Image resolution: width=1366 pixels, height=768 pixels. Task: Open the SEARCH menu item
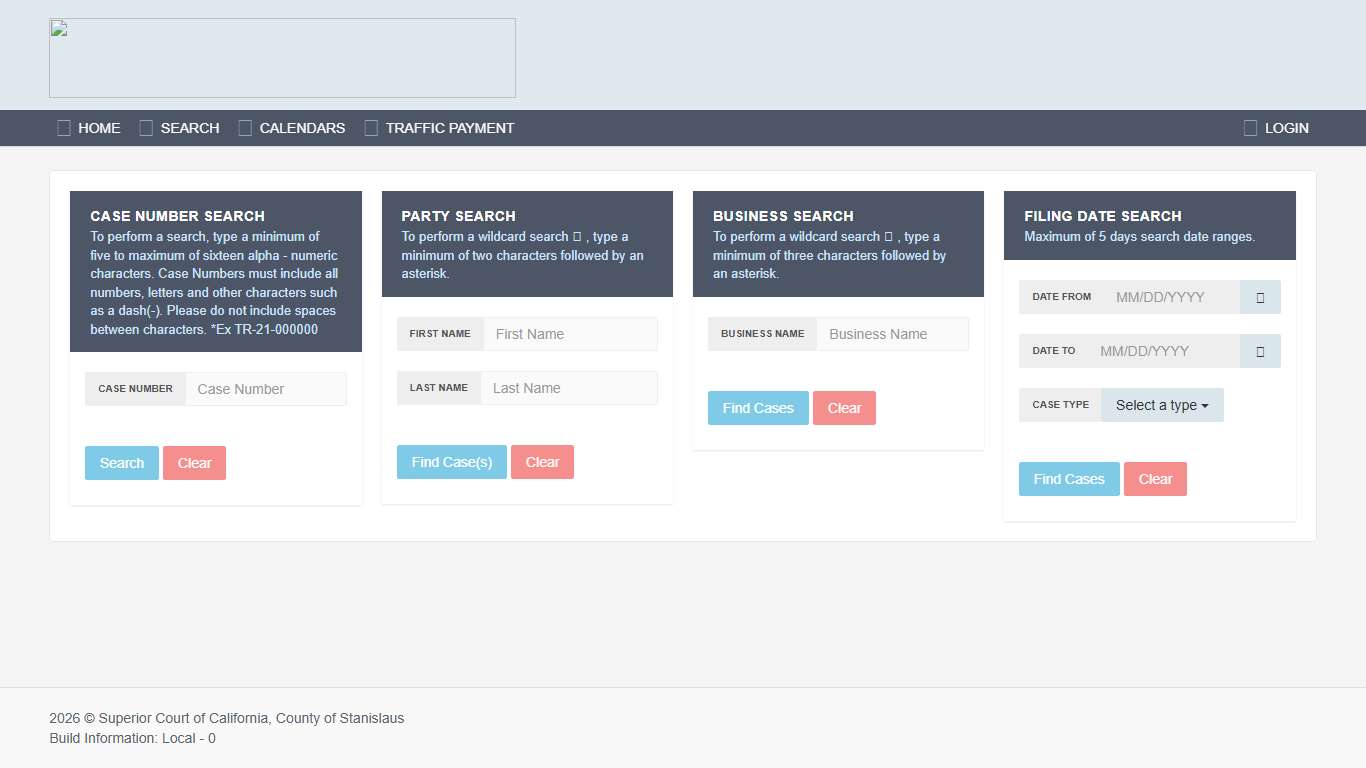pyautogui.click(x=189, y=128)
